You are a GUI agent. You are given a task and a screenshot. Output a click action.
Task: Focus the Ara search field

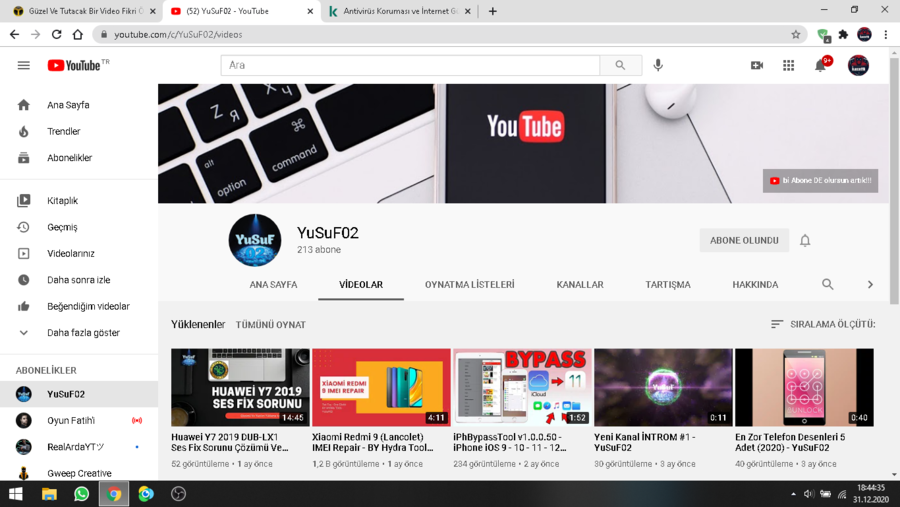[x=410, y=65]
